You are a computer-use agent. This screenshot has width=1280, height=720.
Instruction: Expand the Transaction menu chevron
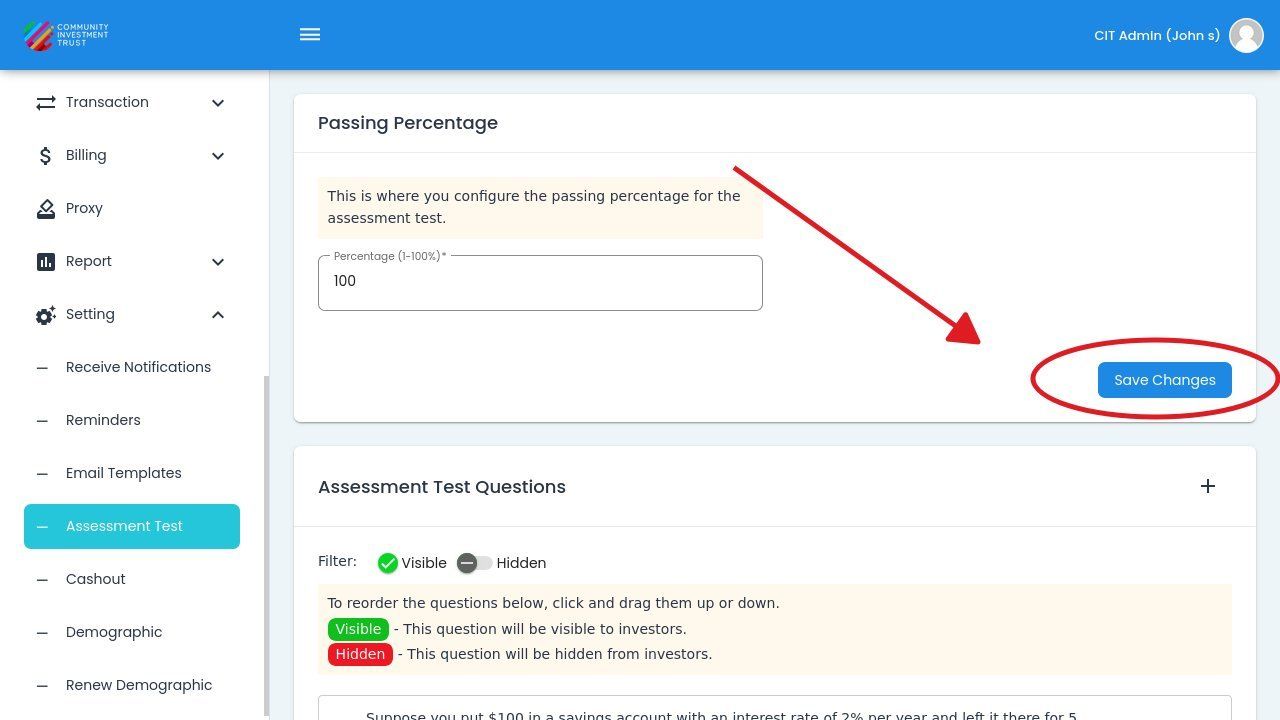[x=218, y=103]
